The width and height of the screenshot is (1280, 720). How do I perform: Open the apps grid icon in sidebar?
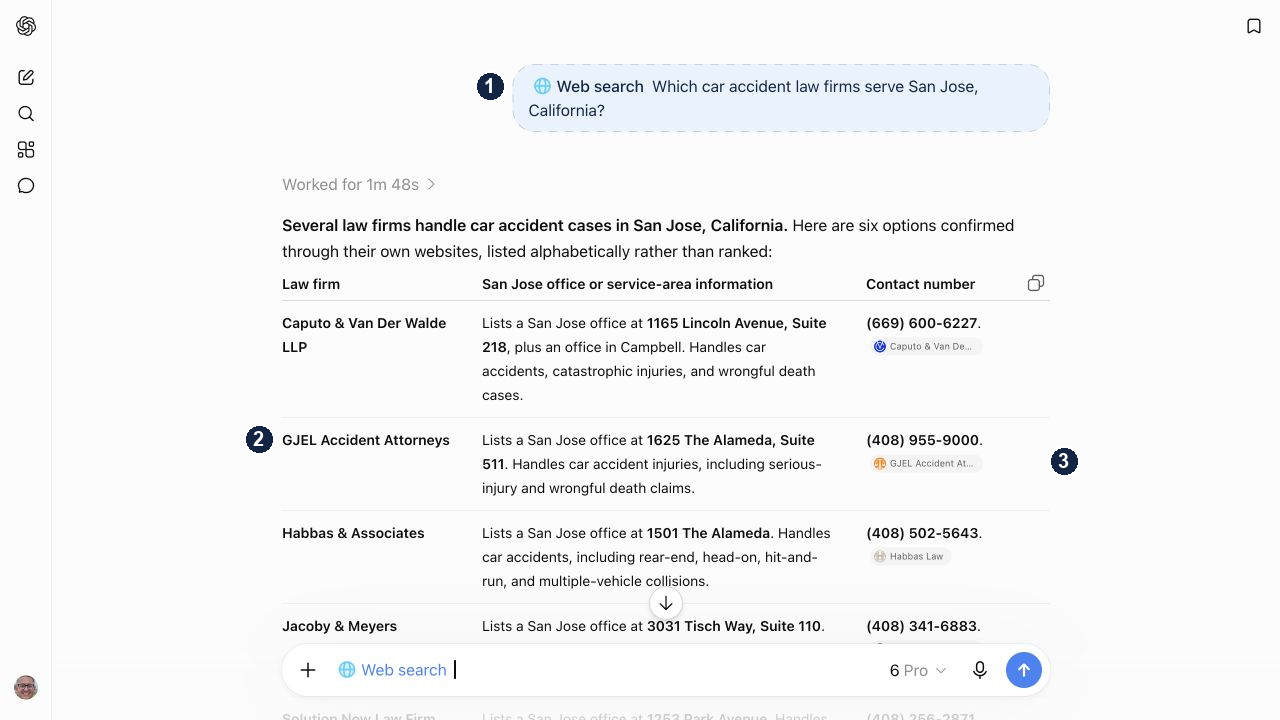coord(26,150)
